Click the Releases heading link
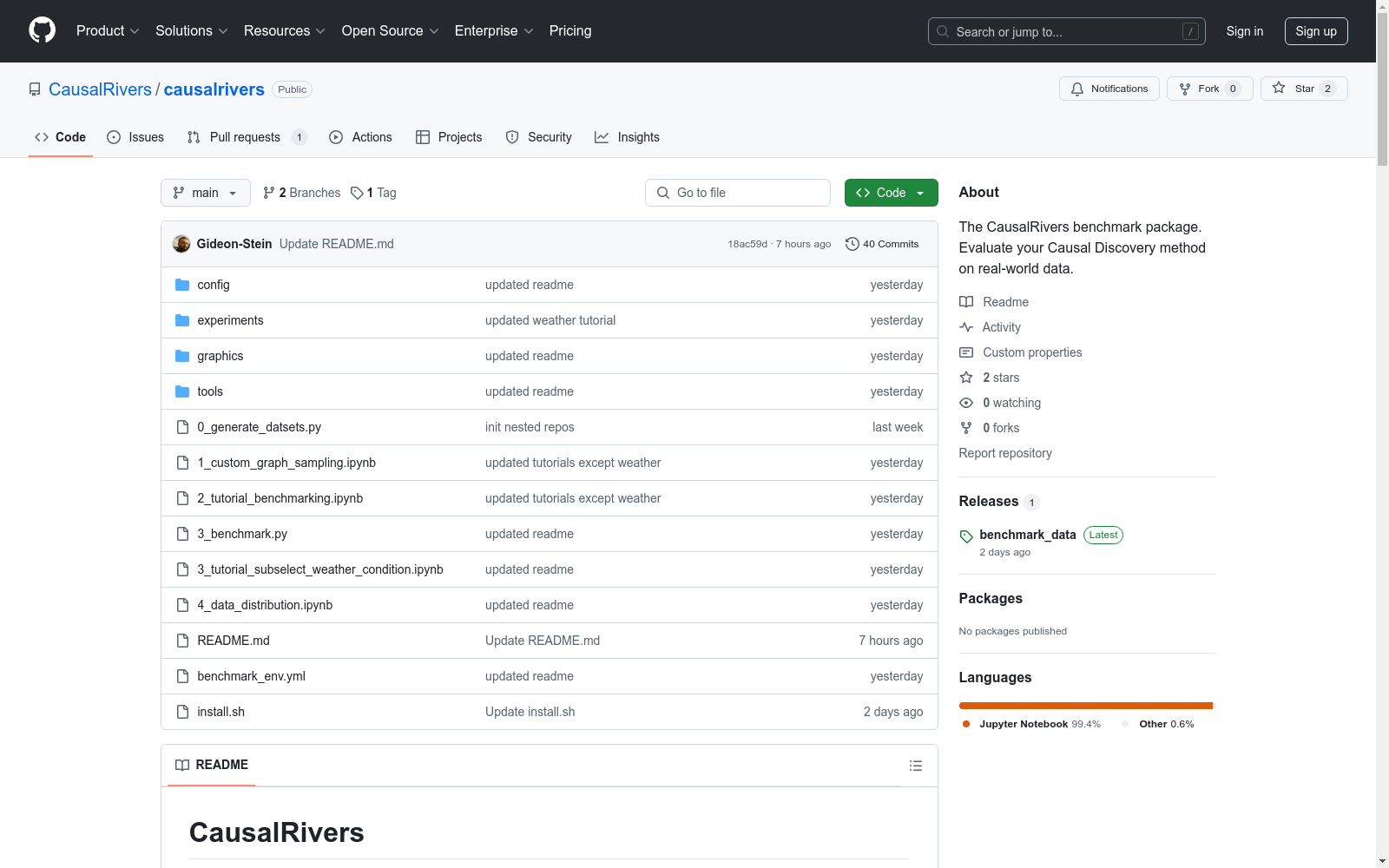 989,502
